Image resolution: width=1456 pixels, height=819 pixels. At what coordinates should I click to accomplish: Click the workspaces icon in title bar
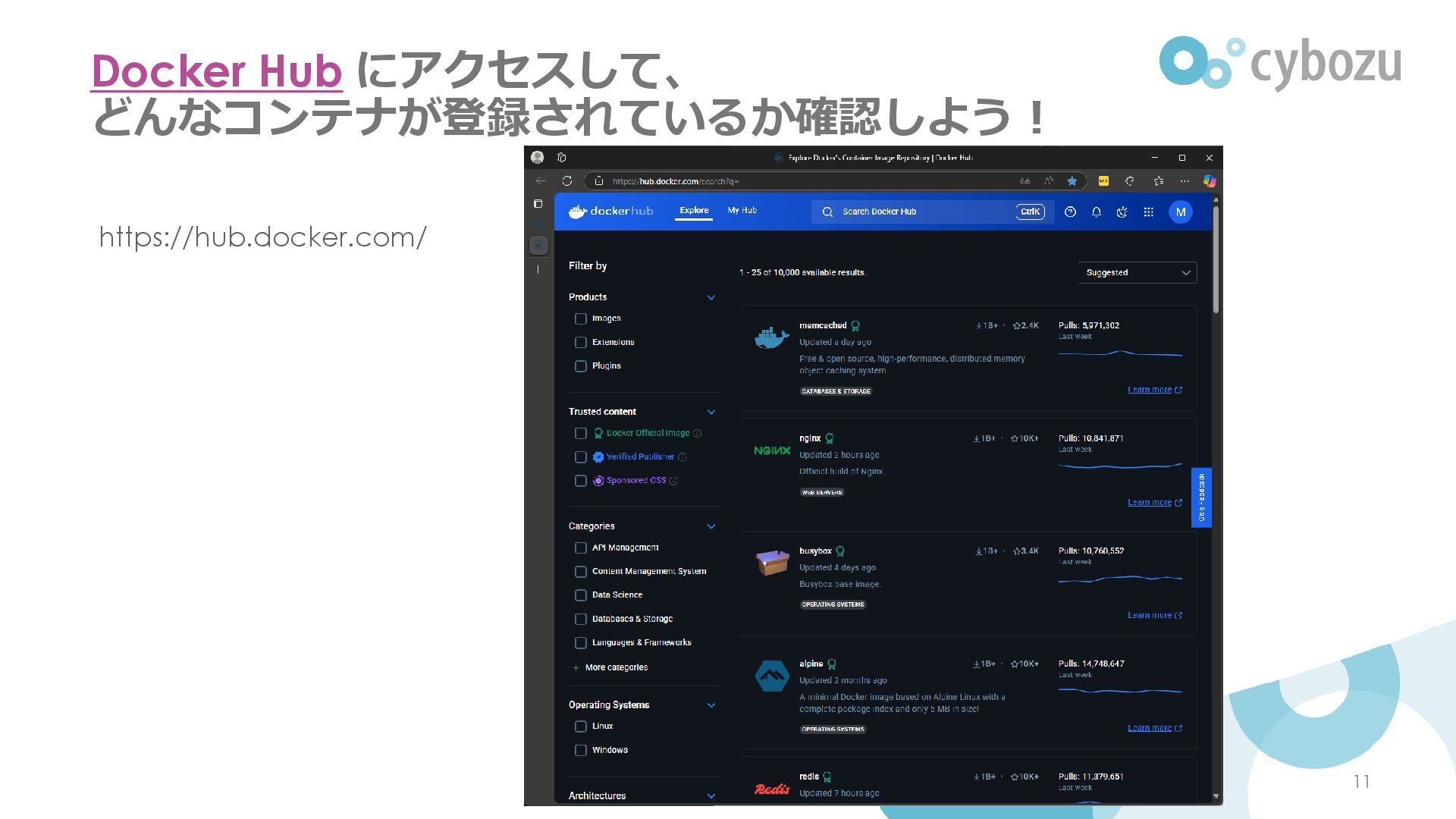click(x=561, y=158)
